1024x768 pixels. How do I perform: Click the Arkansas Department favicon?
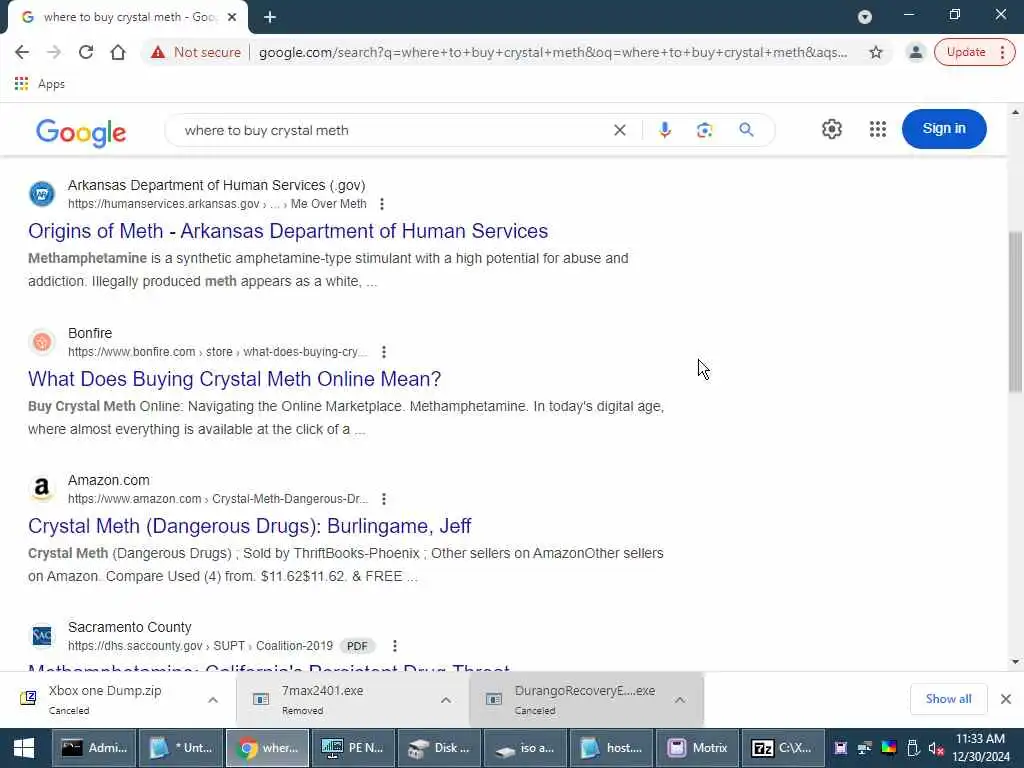point(42,194)
